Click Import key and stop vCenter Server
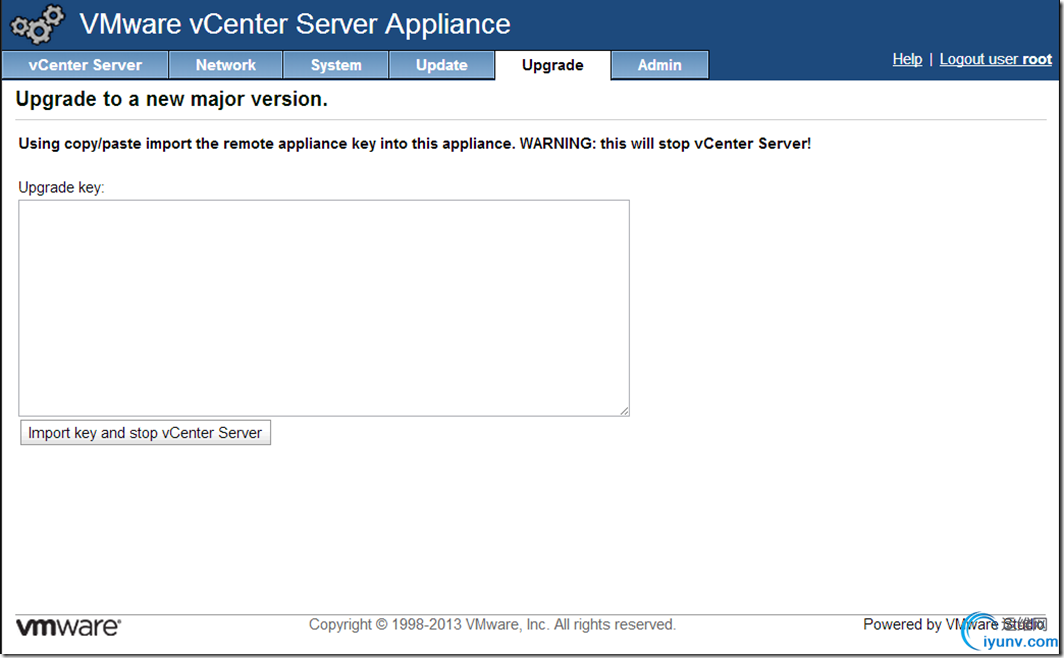Viewport: 1064px width, 658px height. (x=145, y=433)
